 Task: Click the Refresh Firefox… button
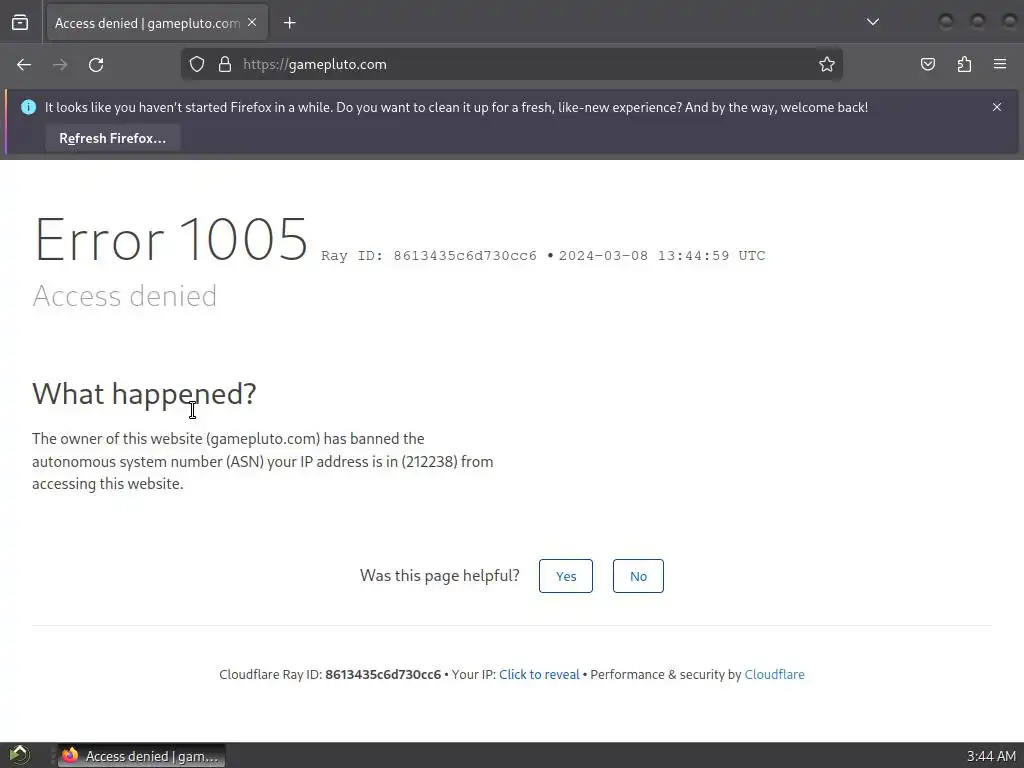coord(112,138)
